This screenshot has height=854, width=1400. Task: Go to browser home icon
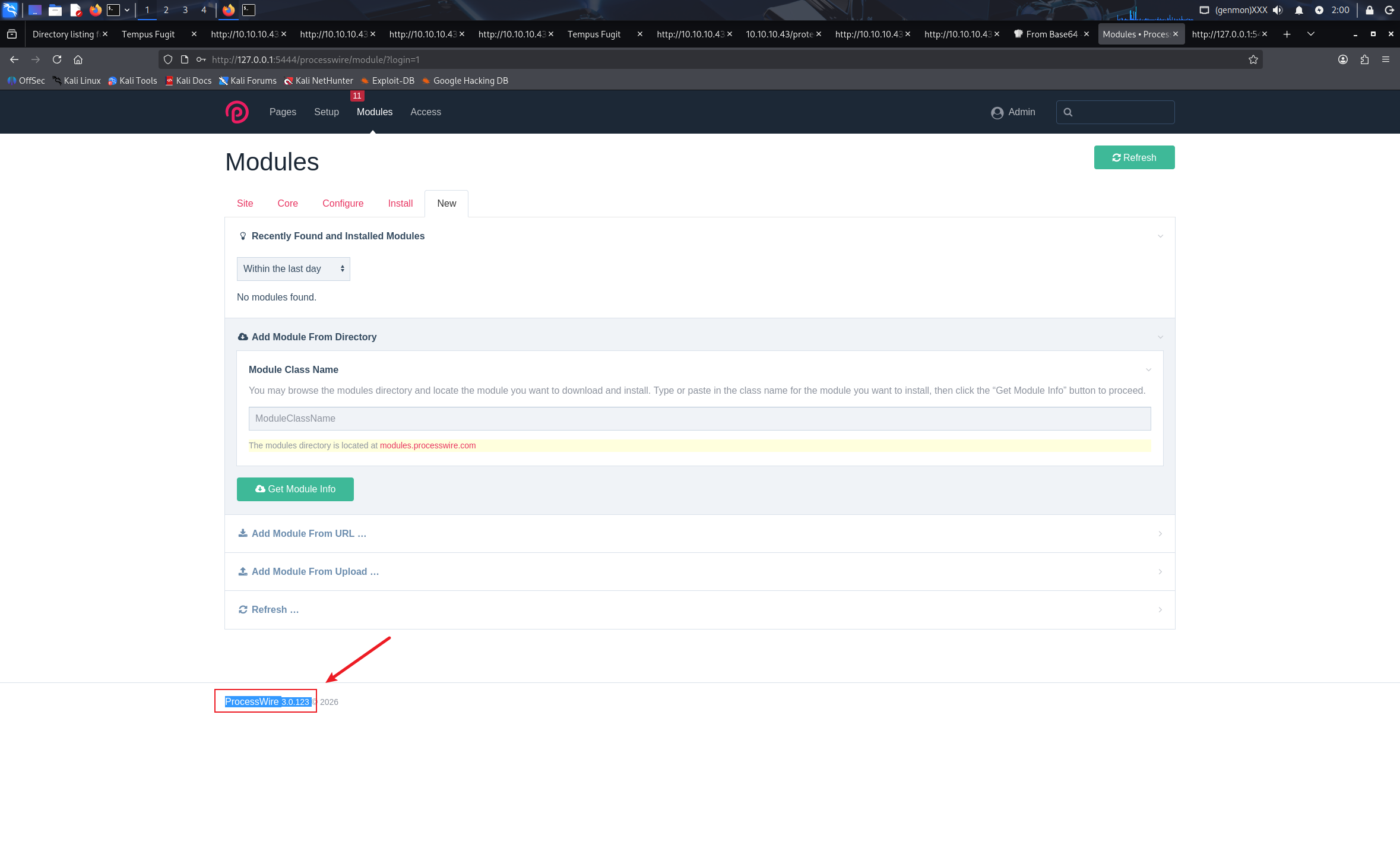click(78, 59)
